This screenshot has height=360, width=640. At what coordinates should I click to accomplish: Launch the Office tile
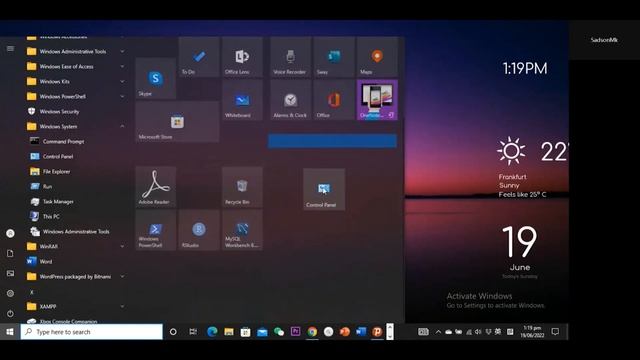333,100
